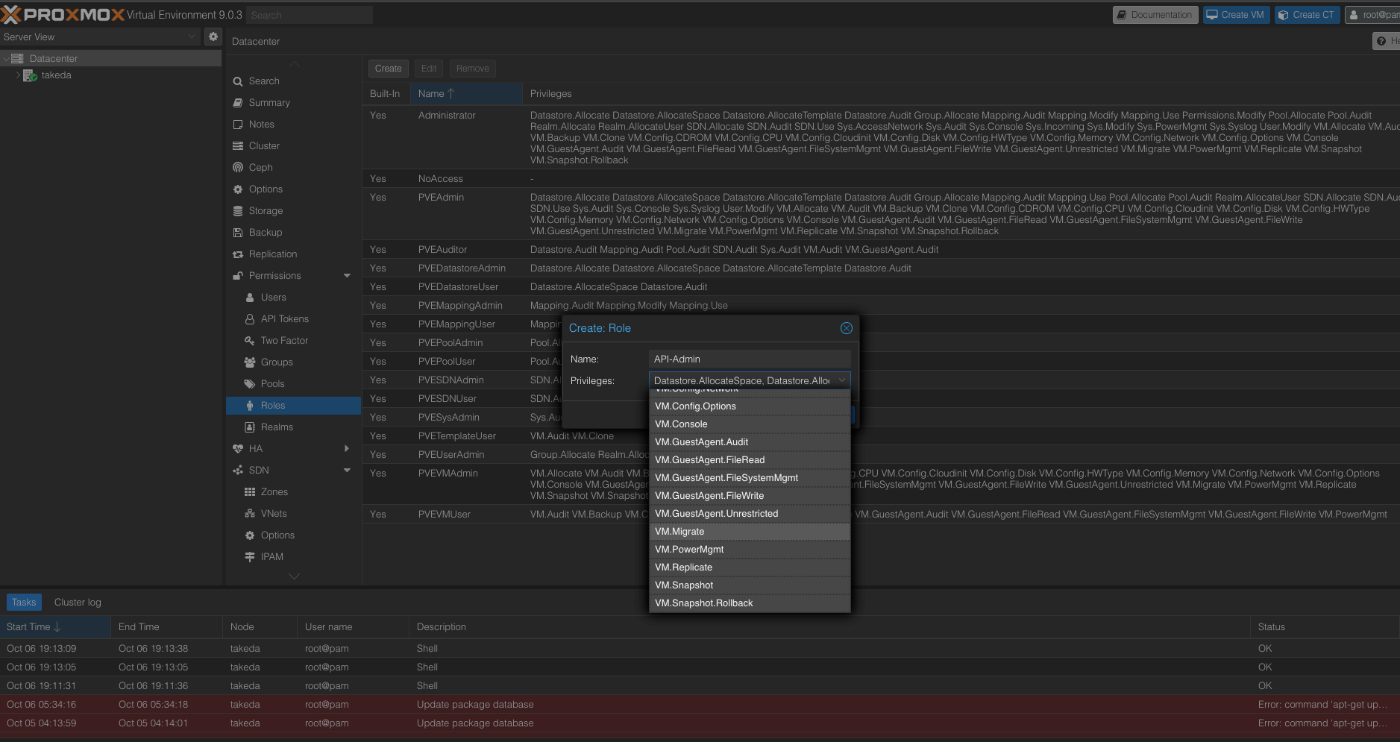Choose VM.GuestAgent.Unrestricted in the privileges list

pyautogui.click(x=750, y=514)
